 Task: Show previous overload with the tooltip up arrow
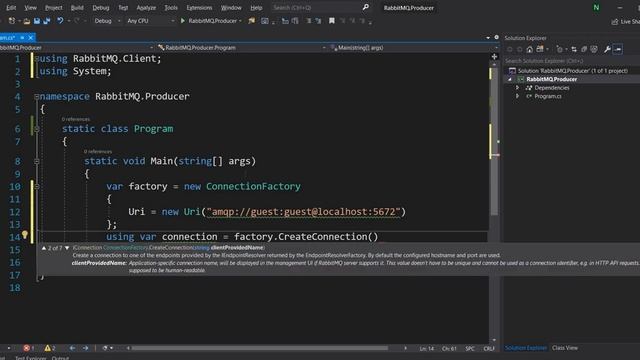[44, 248]
